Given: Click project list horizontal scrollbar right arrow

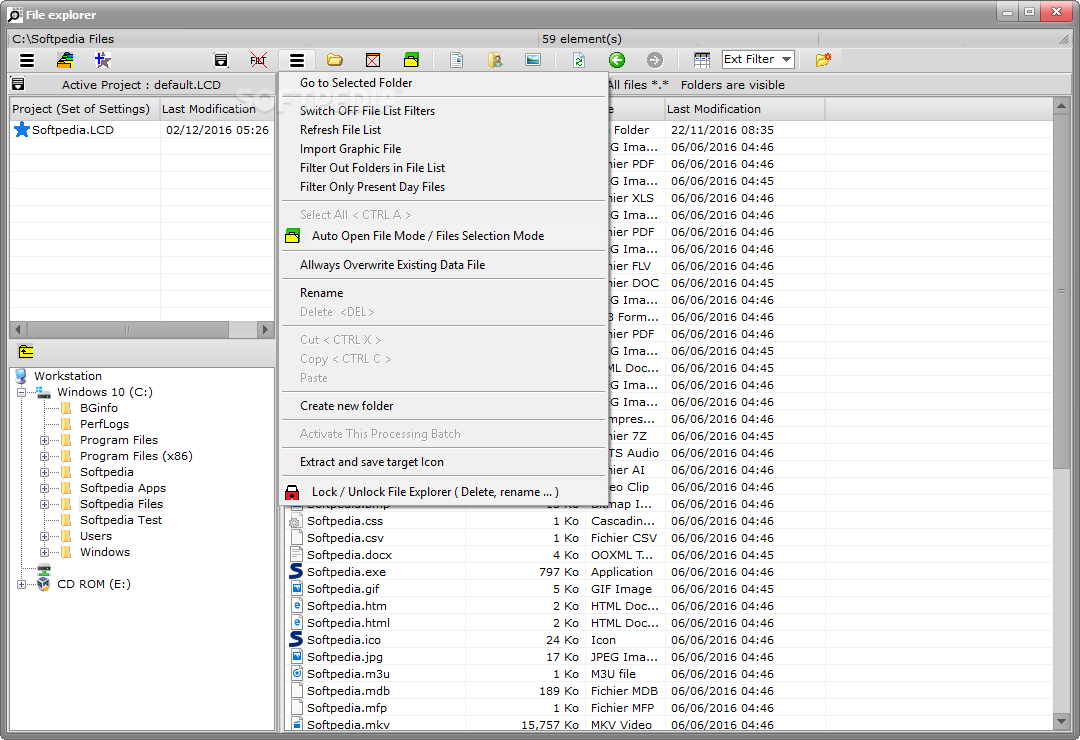Looking at the screenshot, I should [265, 329].
